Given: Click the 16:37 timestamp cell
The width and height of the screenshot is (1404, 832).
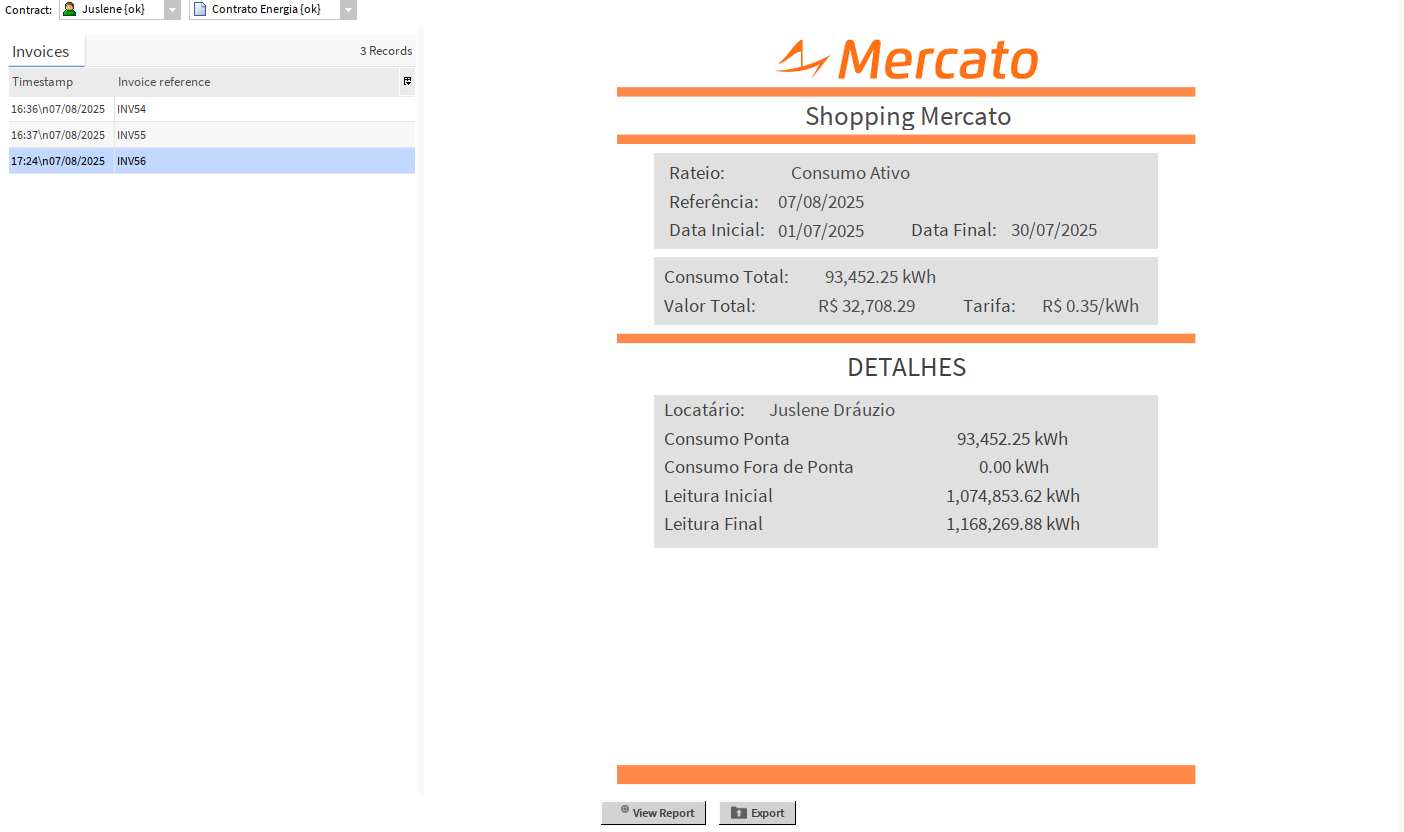Looking at the screenshot, I should tap(61, 135).
